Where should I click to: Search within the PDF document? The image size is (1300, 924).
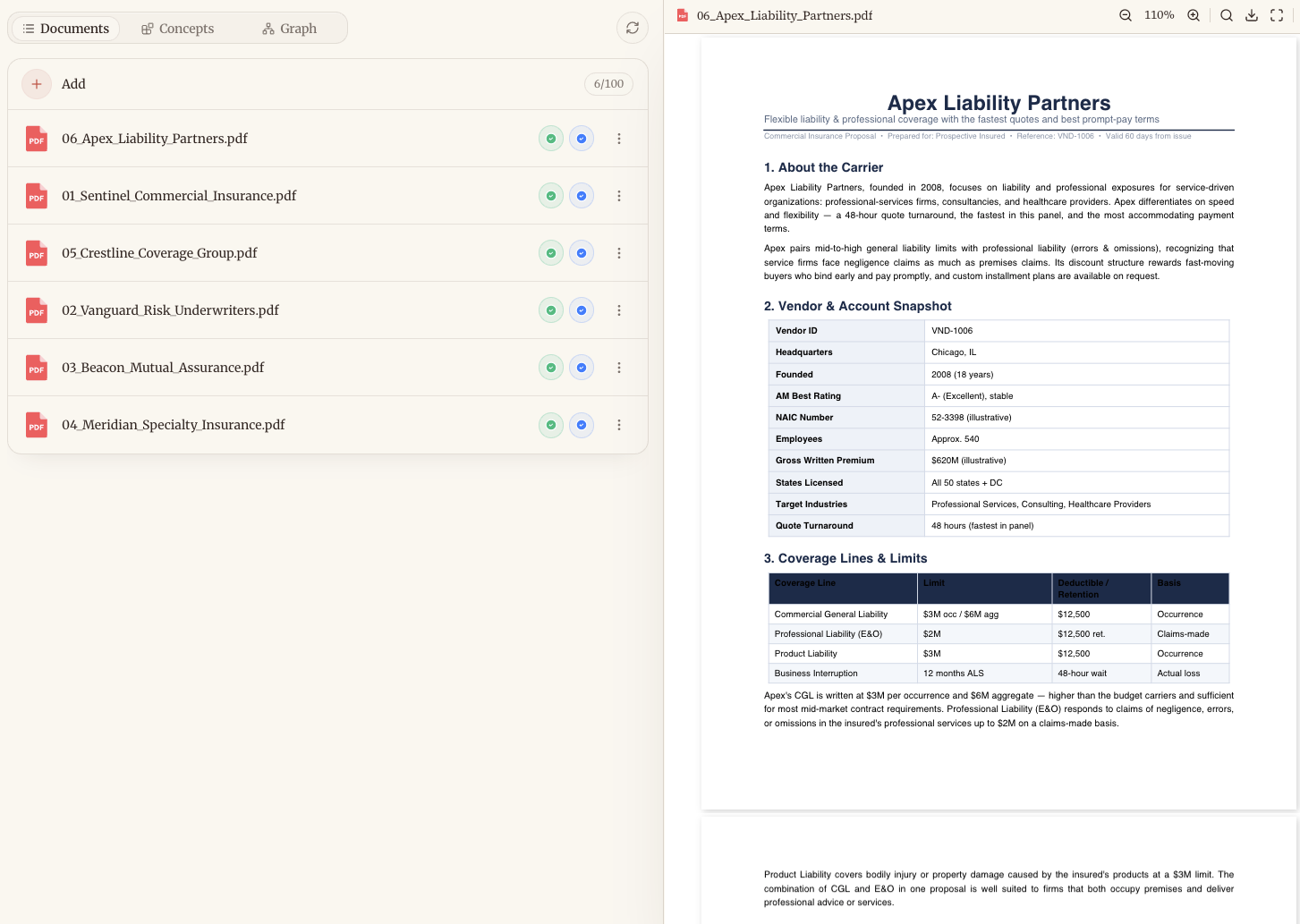click(1227, 15)
